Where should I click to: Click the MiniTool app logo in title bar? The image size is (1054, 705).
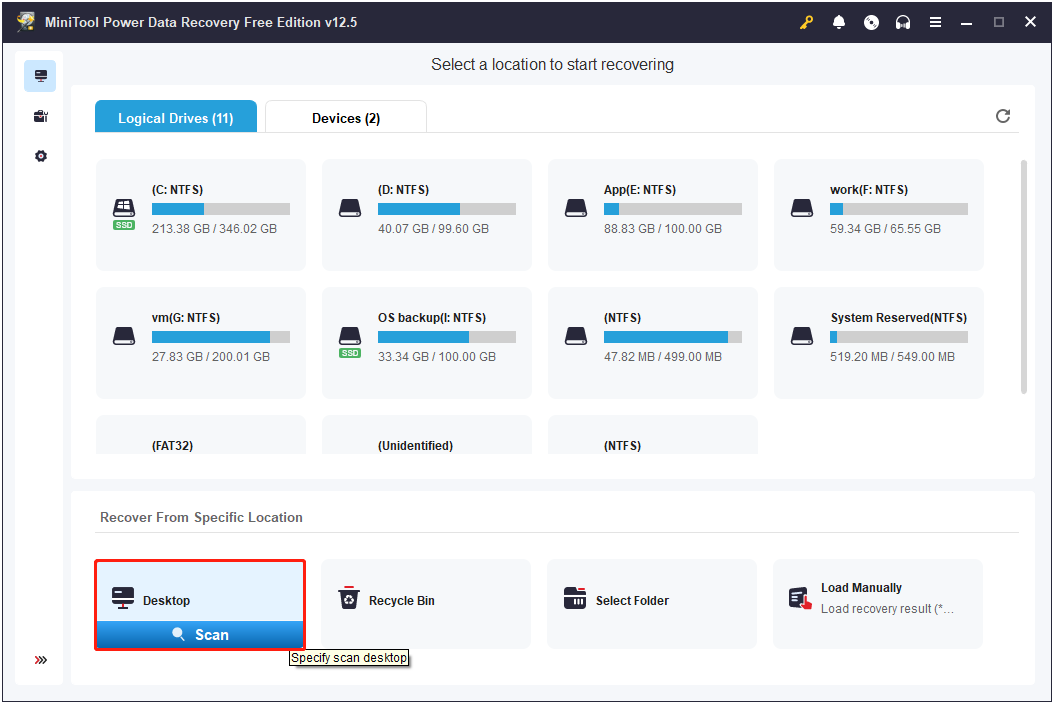(x=26, y=22)
